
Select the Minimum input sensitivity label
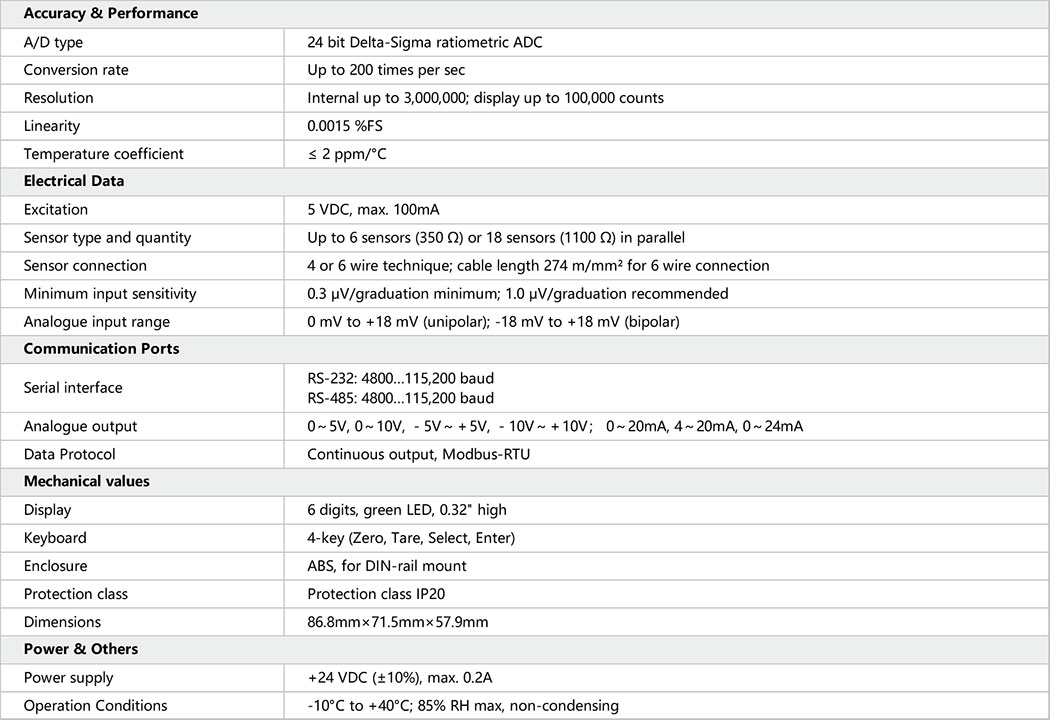[110, 294]
